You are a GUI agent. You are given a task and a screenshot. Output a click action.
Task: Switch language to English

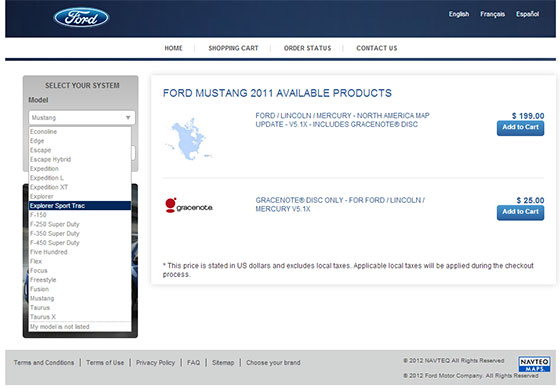click(x=459, y=14)
